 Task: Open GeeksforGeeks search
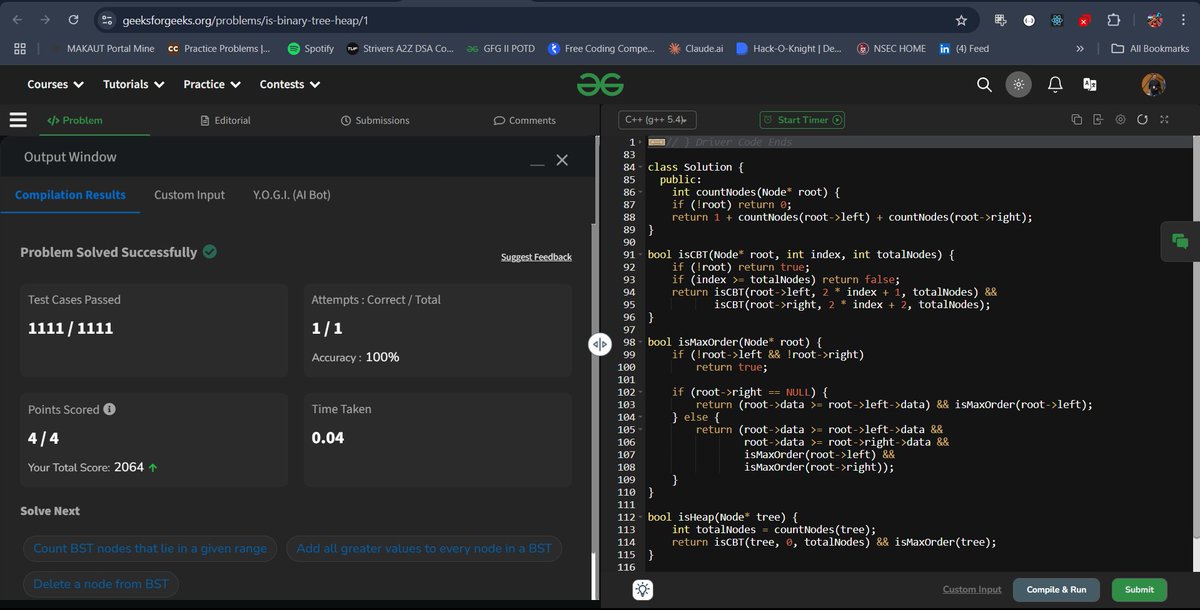click(x=984, y=84)
